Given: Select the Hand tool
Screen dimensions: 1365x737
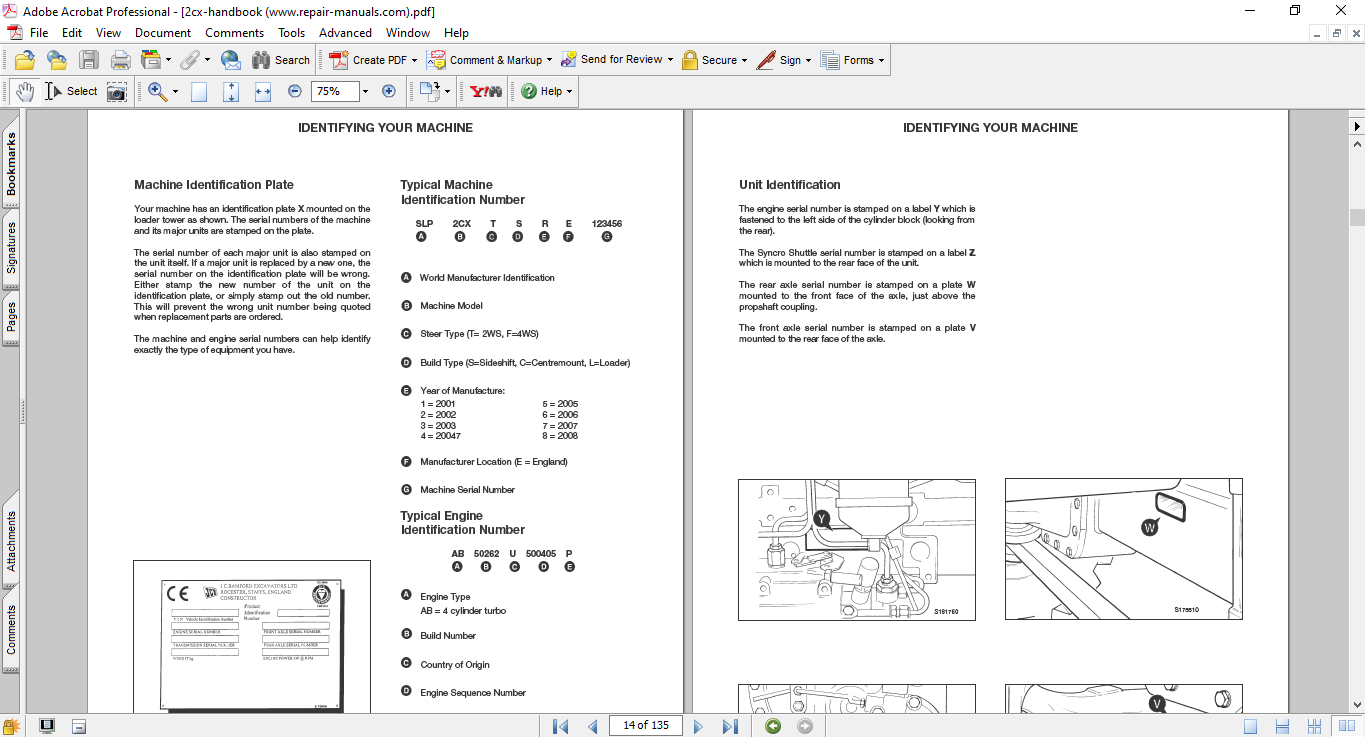Looking at the screenshot, I should coord(25,91).
